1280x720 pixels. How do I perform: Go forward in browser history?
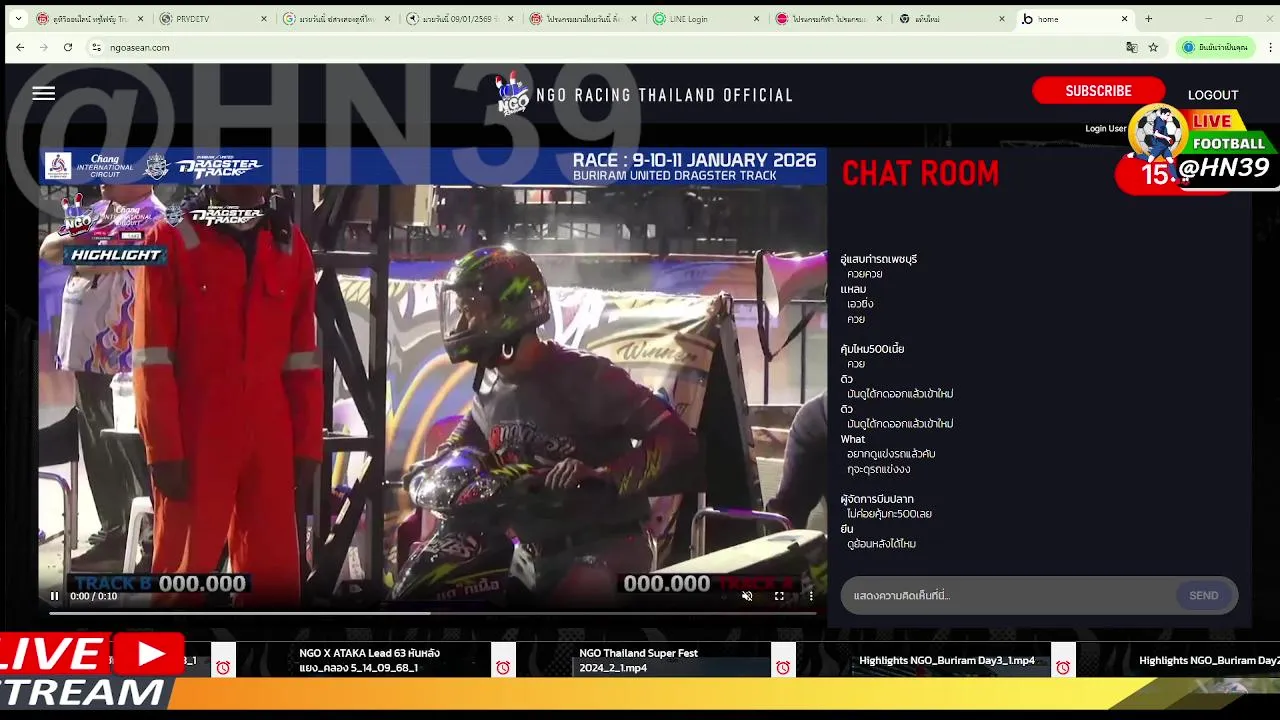click(44, 47)
